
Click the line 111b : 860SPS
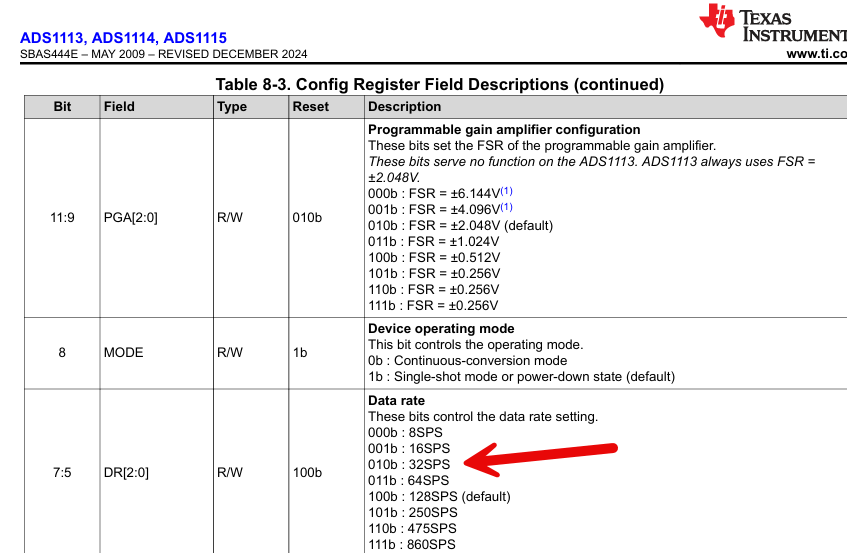tap(412, 544)
